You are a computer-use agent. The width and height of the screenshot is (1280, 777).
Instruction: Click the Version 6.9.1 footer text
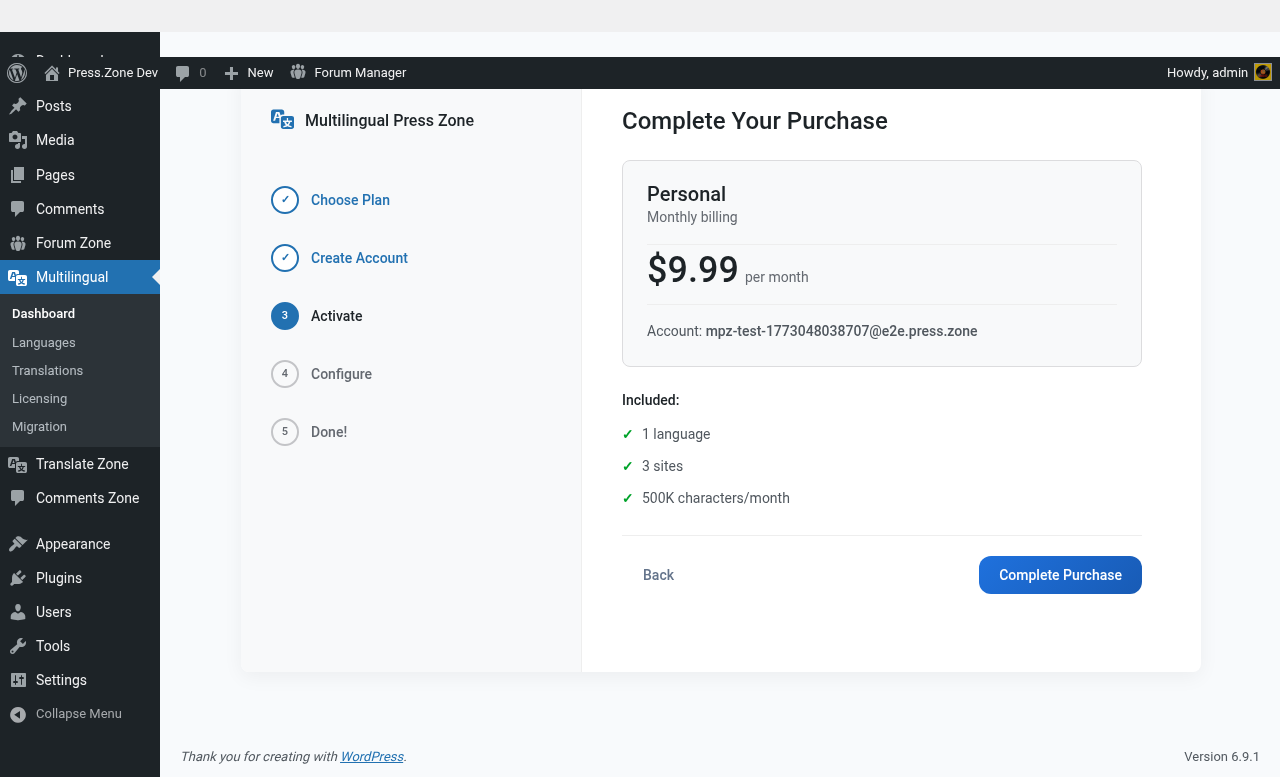point(1222,757)
